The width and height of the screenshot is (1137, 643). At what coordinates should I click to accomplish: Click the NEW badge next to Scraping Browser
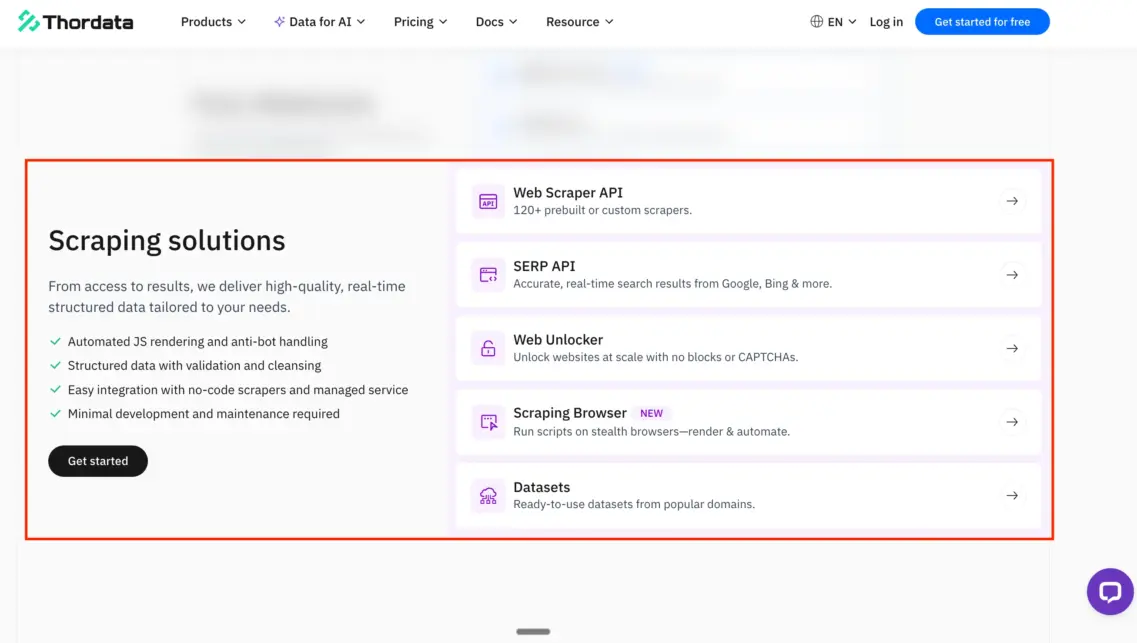coord(651,413)
